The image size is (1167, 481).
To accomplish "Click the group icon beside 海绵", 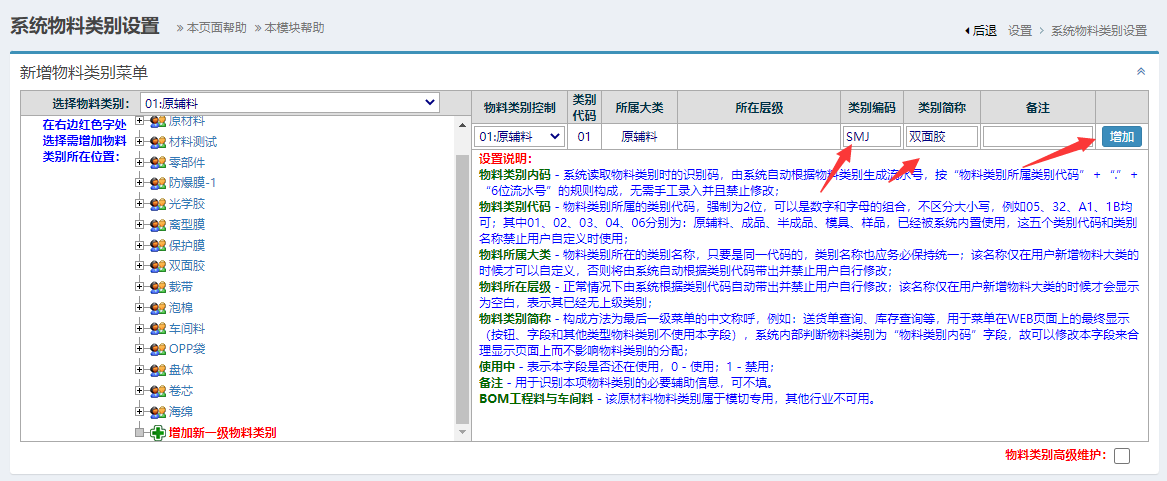I will click(x=158, y=412).
